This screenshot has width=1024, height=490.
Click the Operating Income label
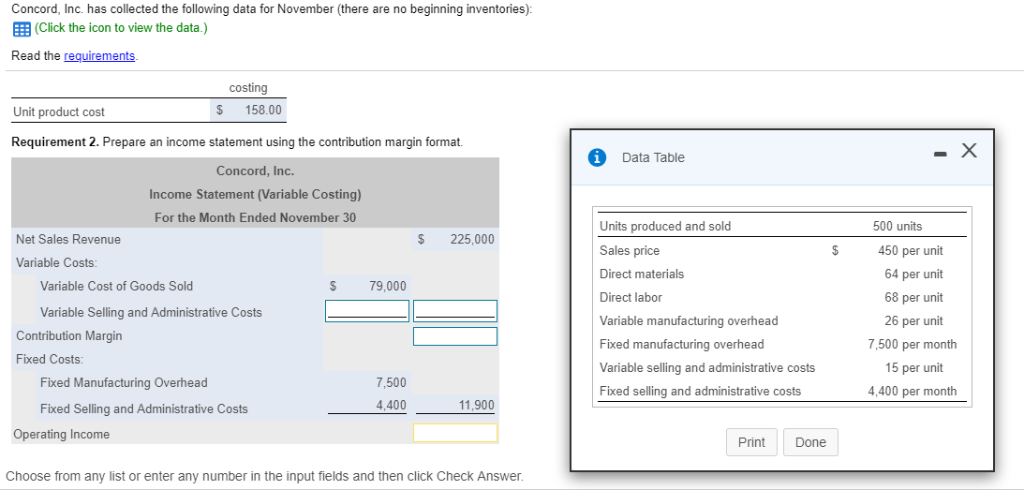pos(61,434)
